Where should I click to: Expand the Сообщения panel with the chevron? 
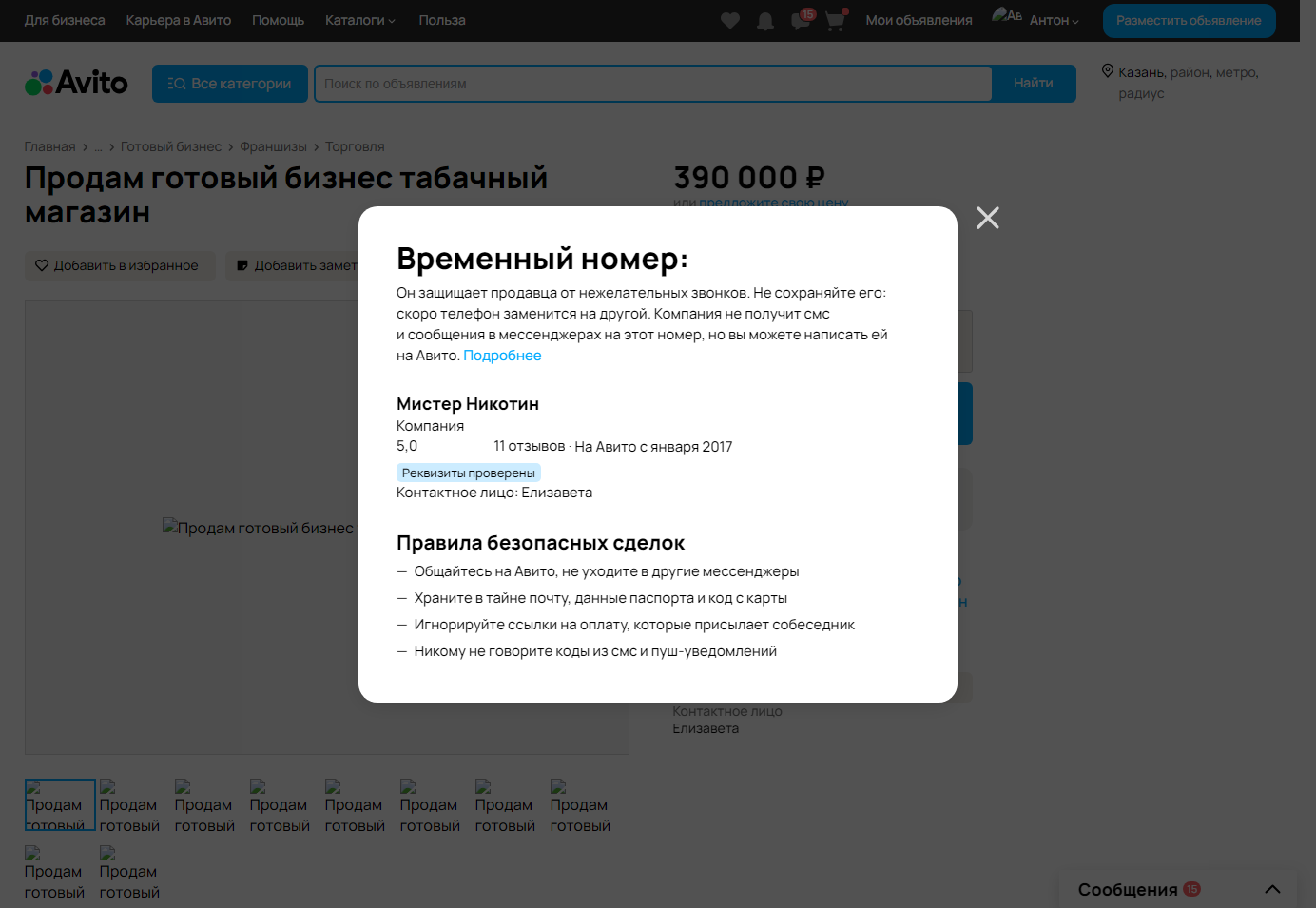tap(1273, 890)
